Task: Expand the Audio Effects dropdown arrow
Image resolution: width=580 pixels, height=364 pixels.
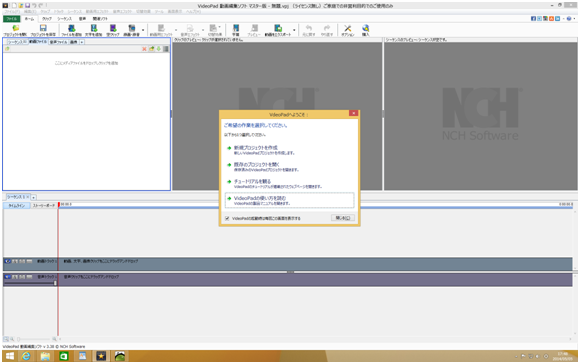Action: [203, 30]
